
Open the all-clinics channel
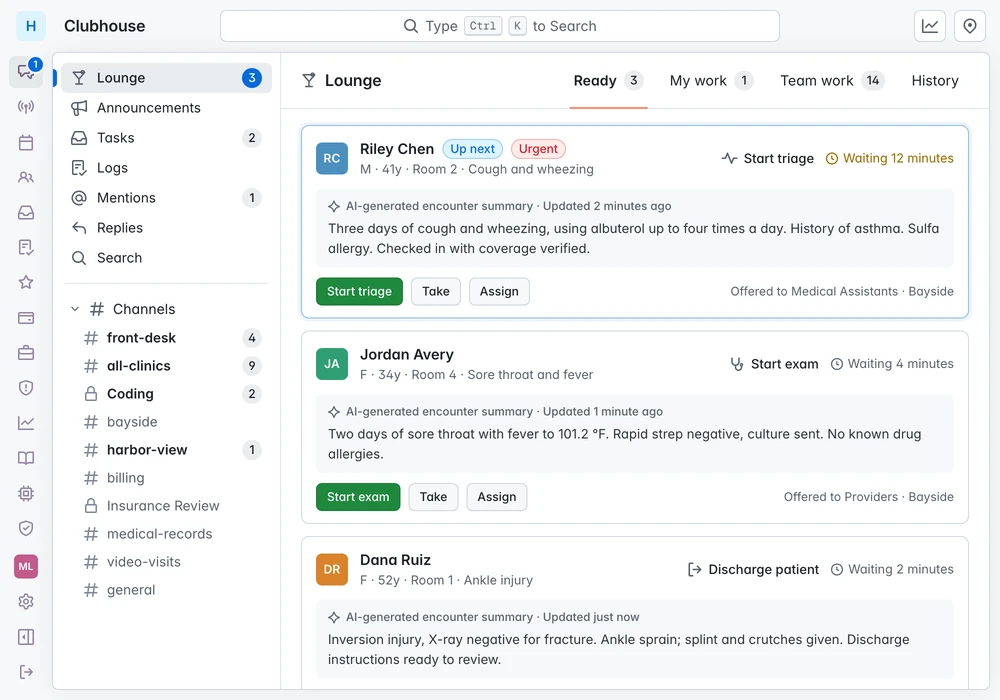coord(172,366)
